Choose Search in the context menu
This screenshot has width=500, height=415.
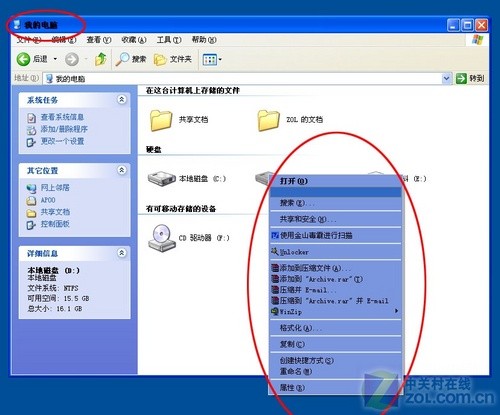pos(336,203)
